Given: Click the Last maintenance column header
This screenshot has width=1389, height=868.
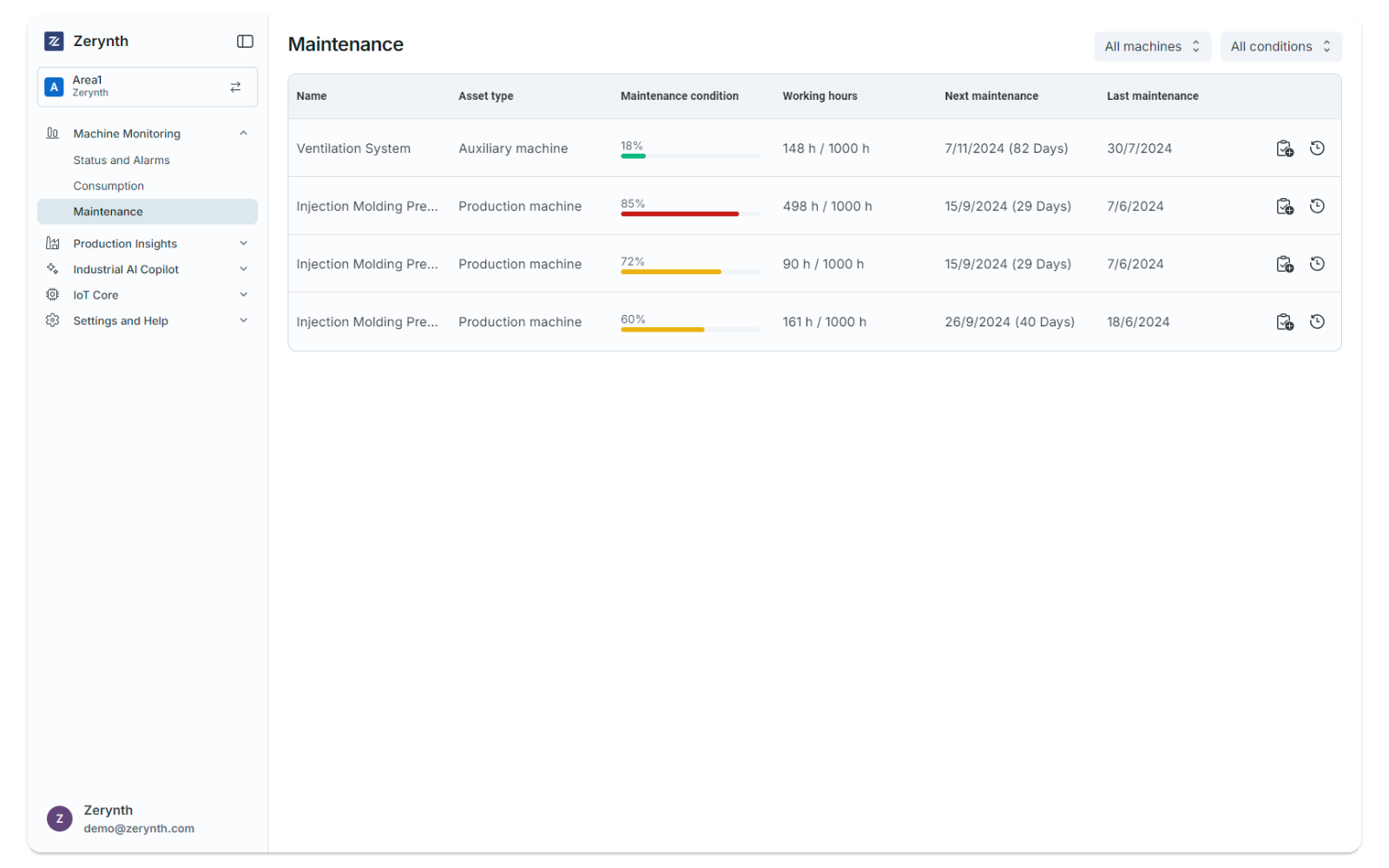Looking at the screenshot, I should 1152,96.
